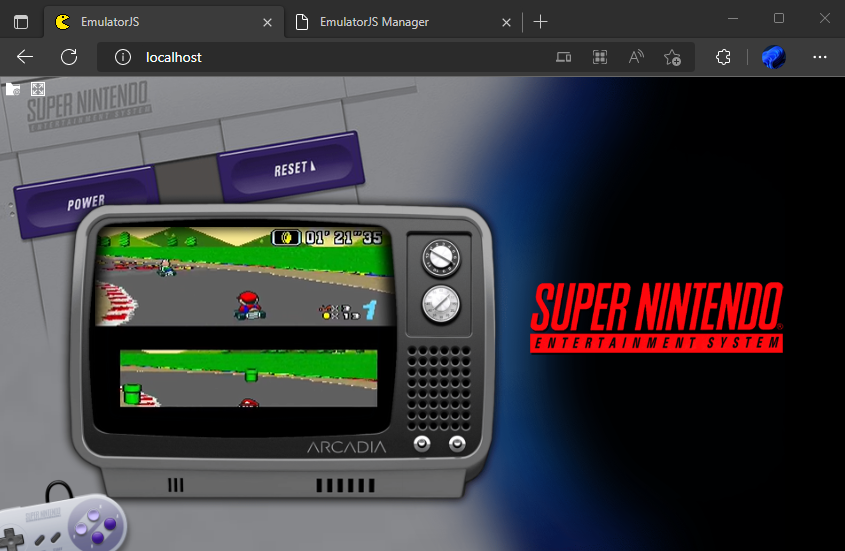The width and height of the screenshot is (845, 551).
Task: Maximize the browser window
Action: point(779,19)
